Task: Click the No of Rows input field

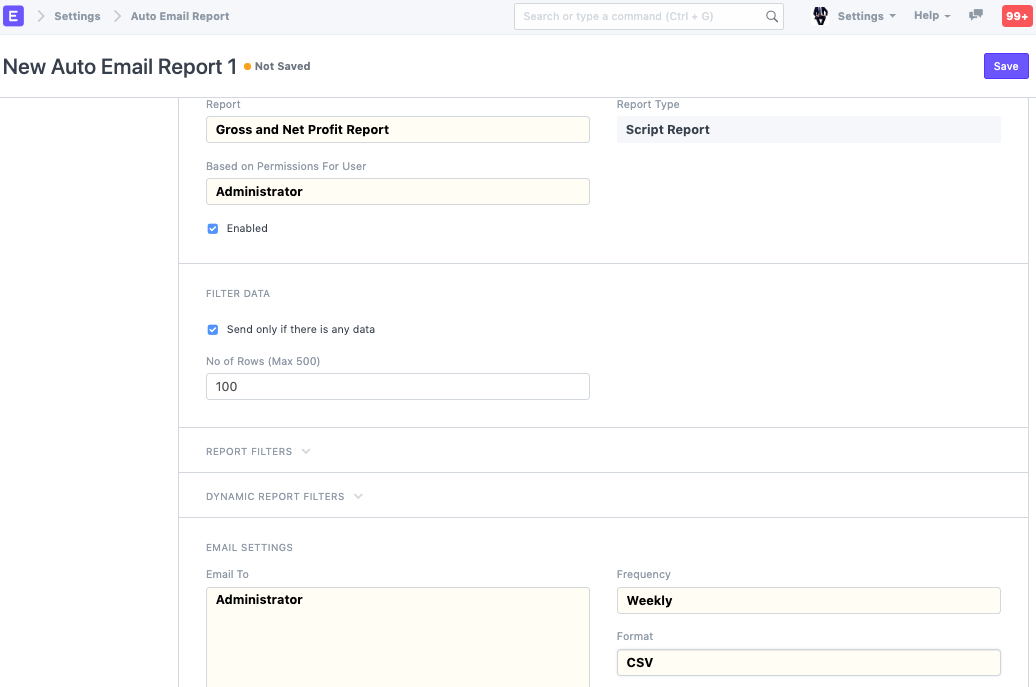Action: point(397,386)
